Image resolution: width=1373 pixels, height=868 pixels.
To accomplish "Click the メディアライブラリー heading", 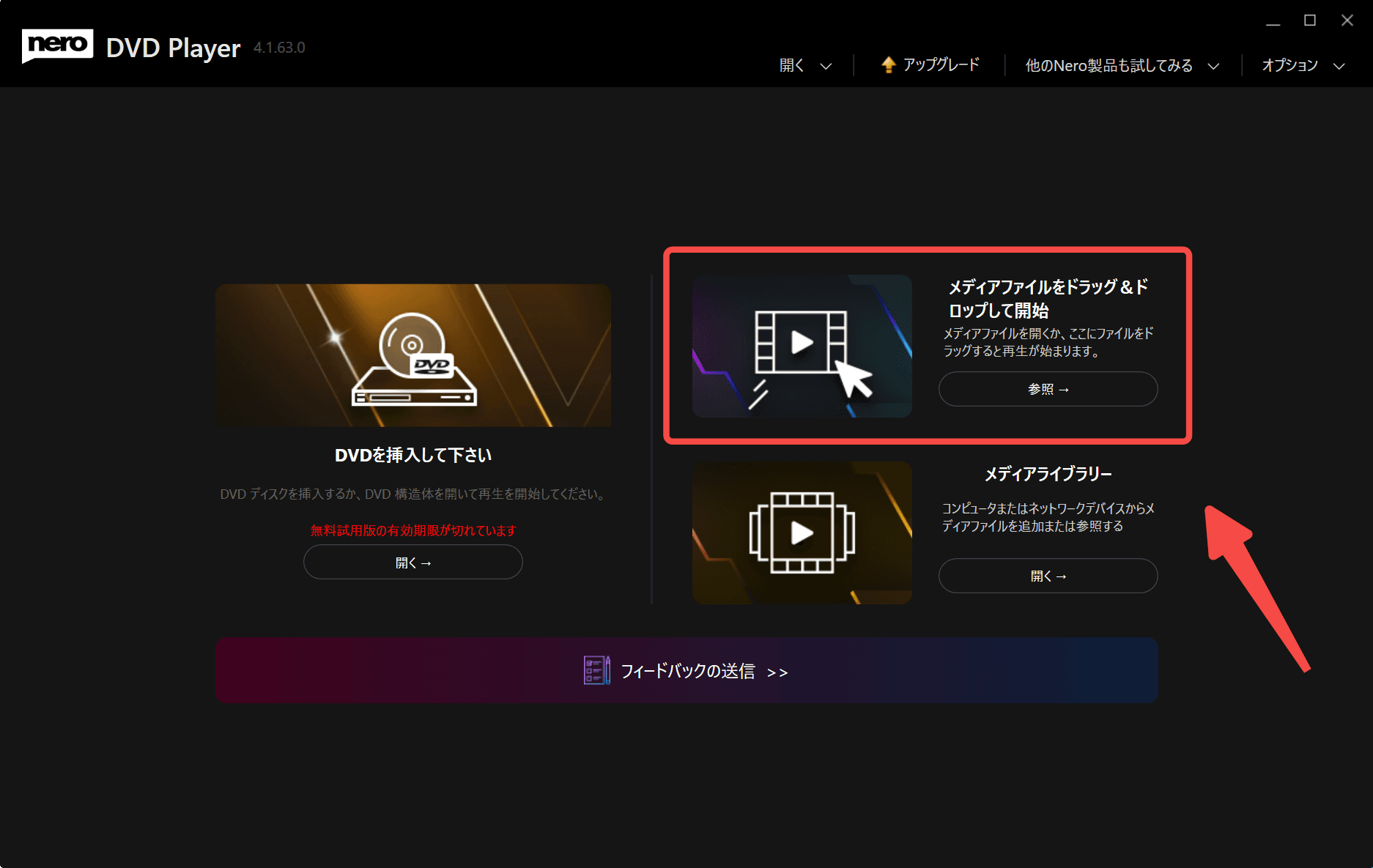I will [1048, 474].
